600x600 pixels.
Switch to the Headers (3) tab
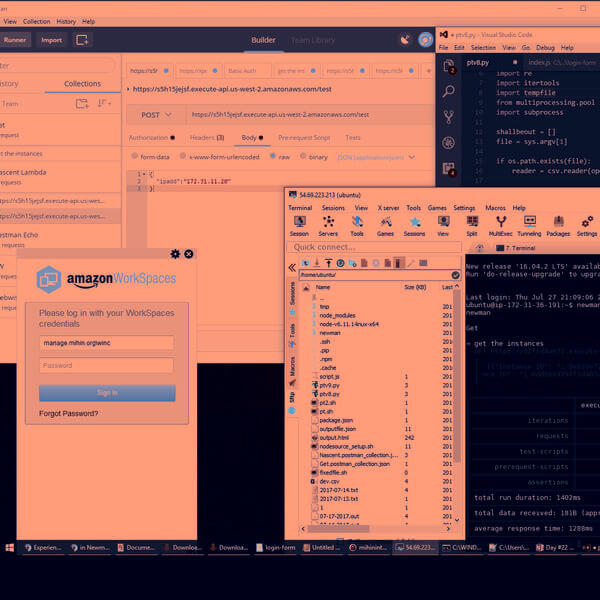207,137
